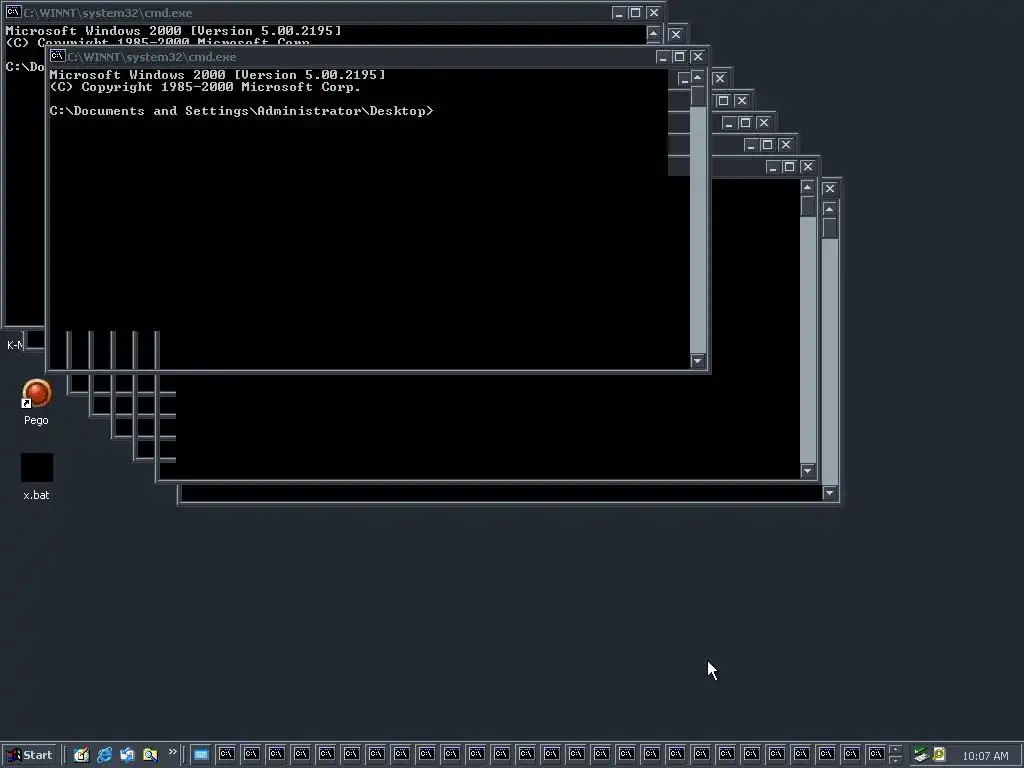Click the front cmd window's scroll-down arrow
Image resolution: width=1024 pixels, height=768 pixels.
697,360
